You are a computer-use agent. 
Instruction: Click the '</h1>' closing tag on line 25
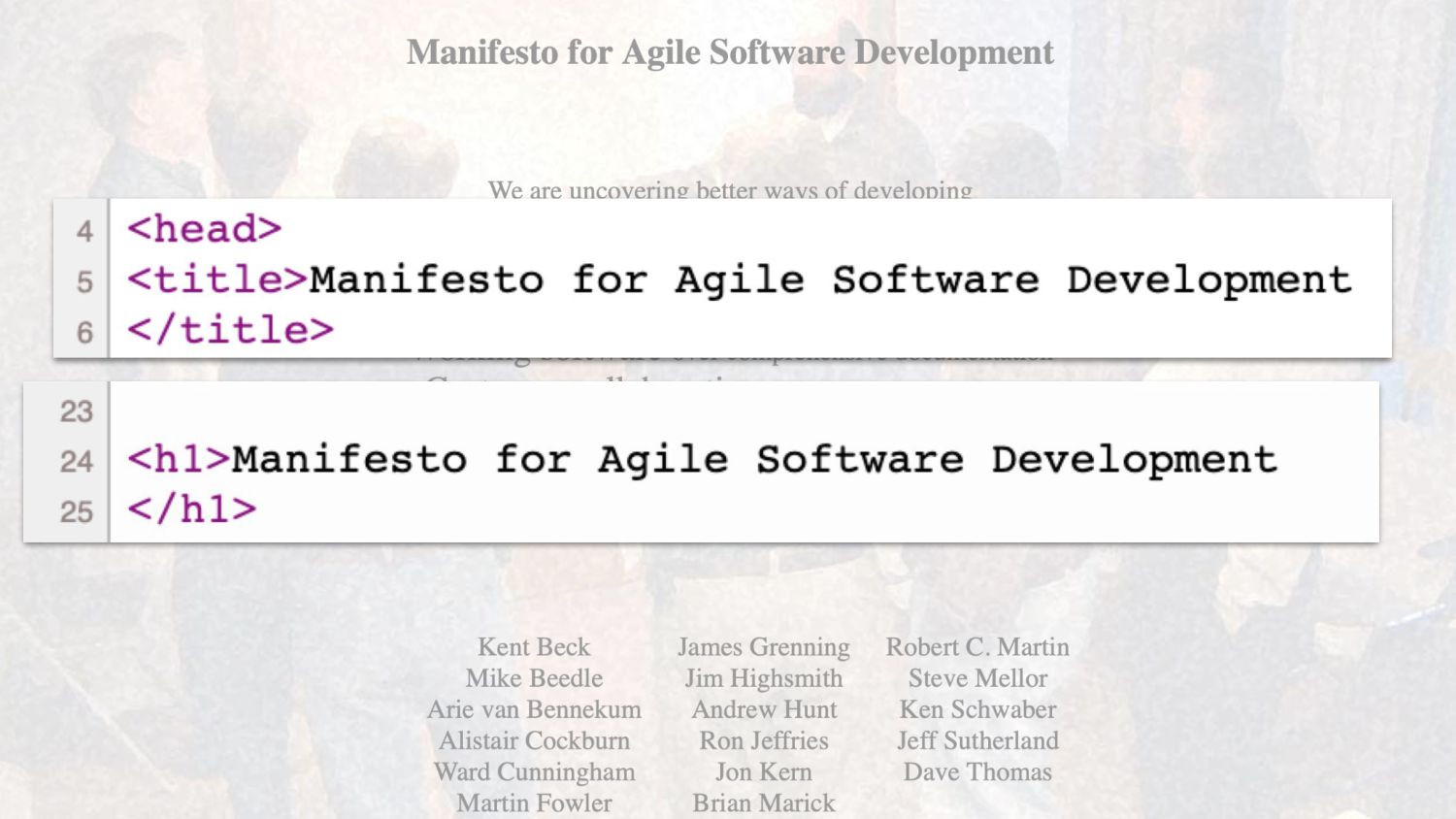coord(192,508)
